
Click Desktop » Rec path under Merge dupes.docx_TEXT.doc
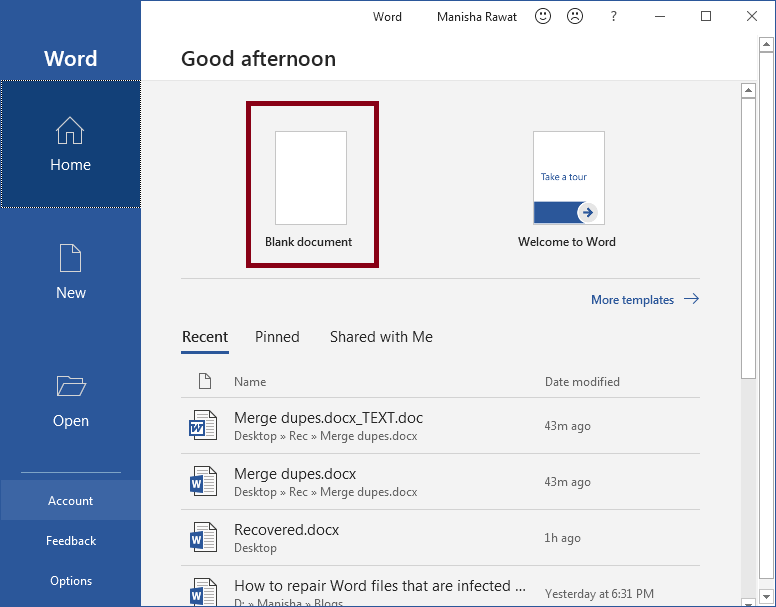pos(326,436)
